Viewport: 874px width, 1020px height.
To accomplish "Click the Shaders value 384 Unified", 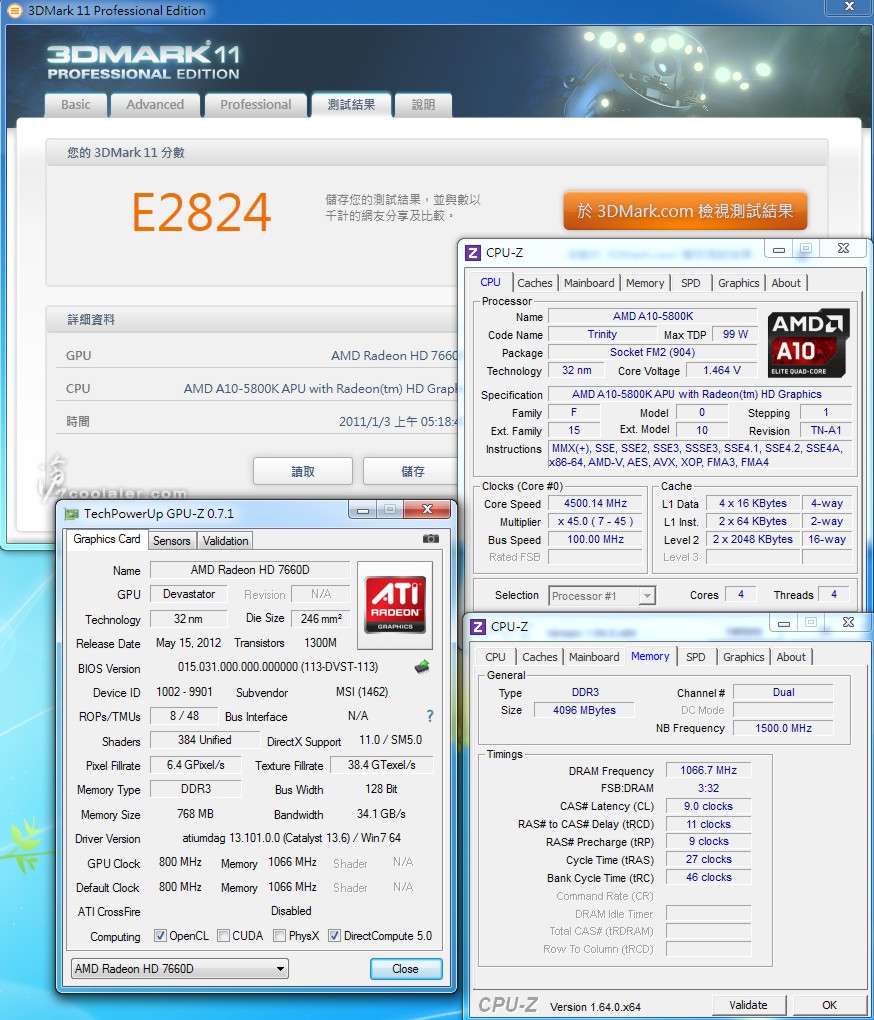I will 204,740.
